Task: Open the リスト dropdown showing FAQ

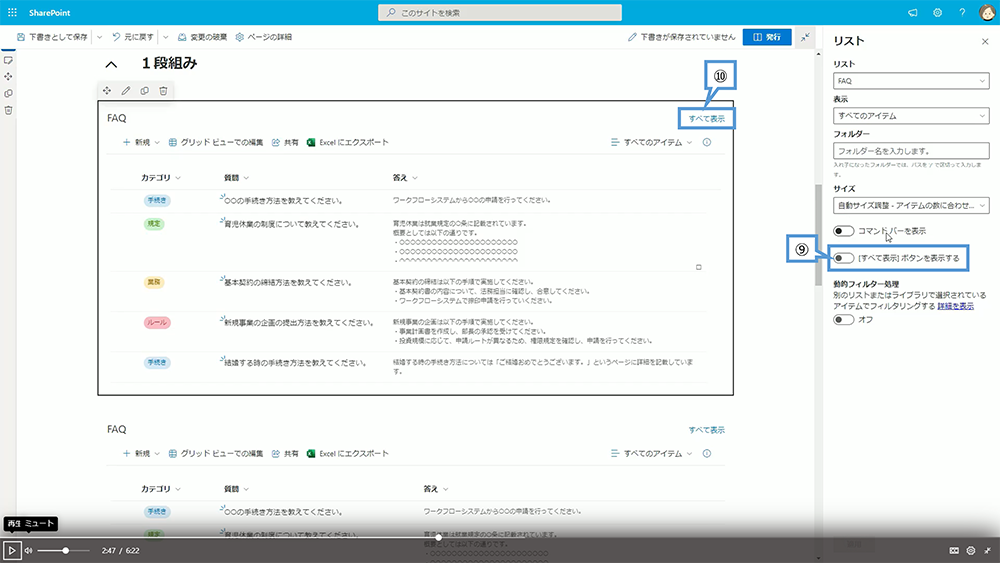Action: (x=911, y=81)
